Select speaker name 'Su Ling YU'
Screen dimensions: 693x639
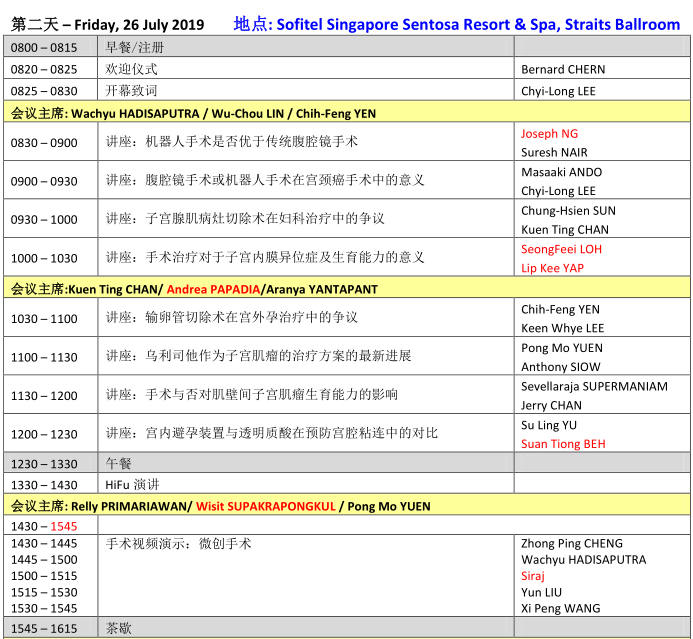tap(549, 425)
